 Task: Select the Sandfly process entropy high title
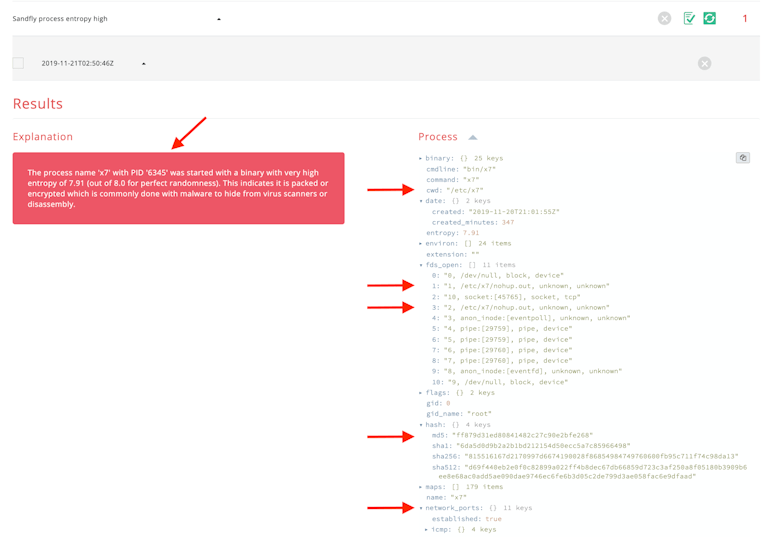coord(60,19)
